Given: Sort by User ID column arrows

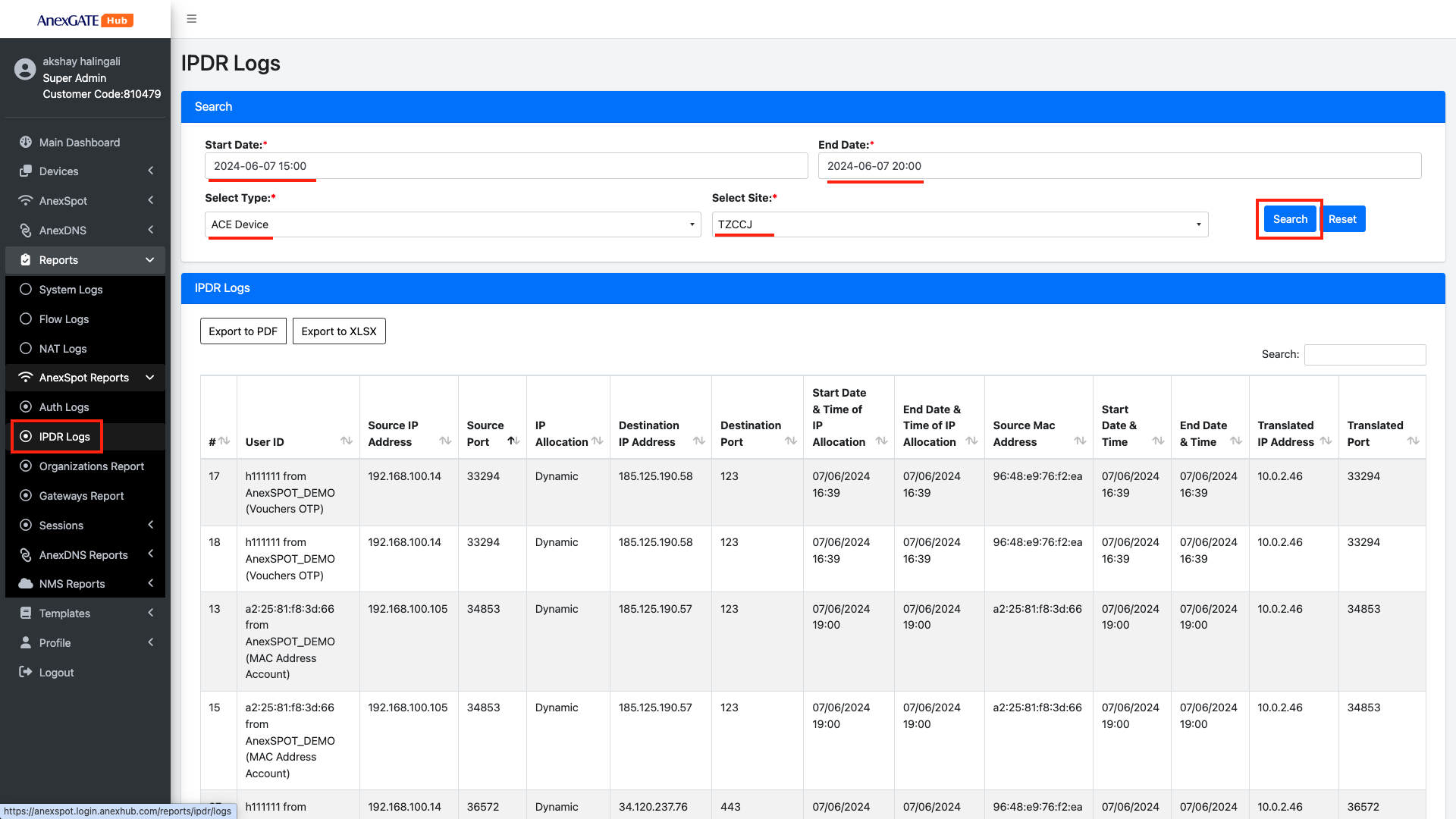Looking at the screenshot, I should 347,441.
